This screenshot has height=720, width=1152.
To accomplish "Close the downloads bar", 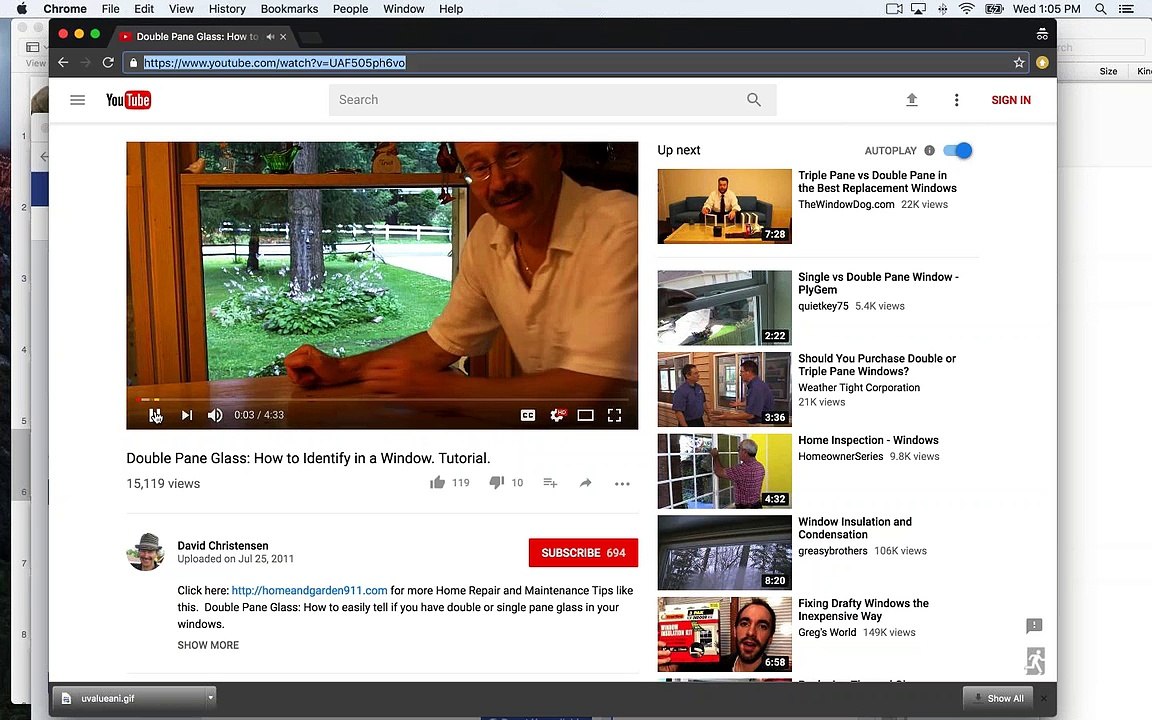I will [1044, 698].
